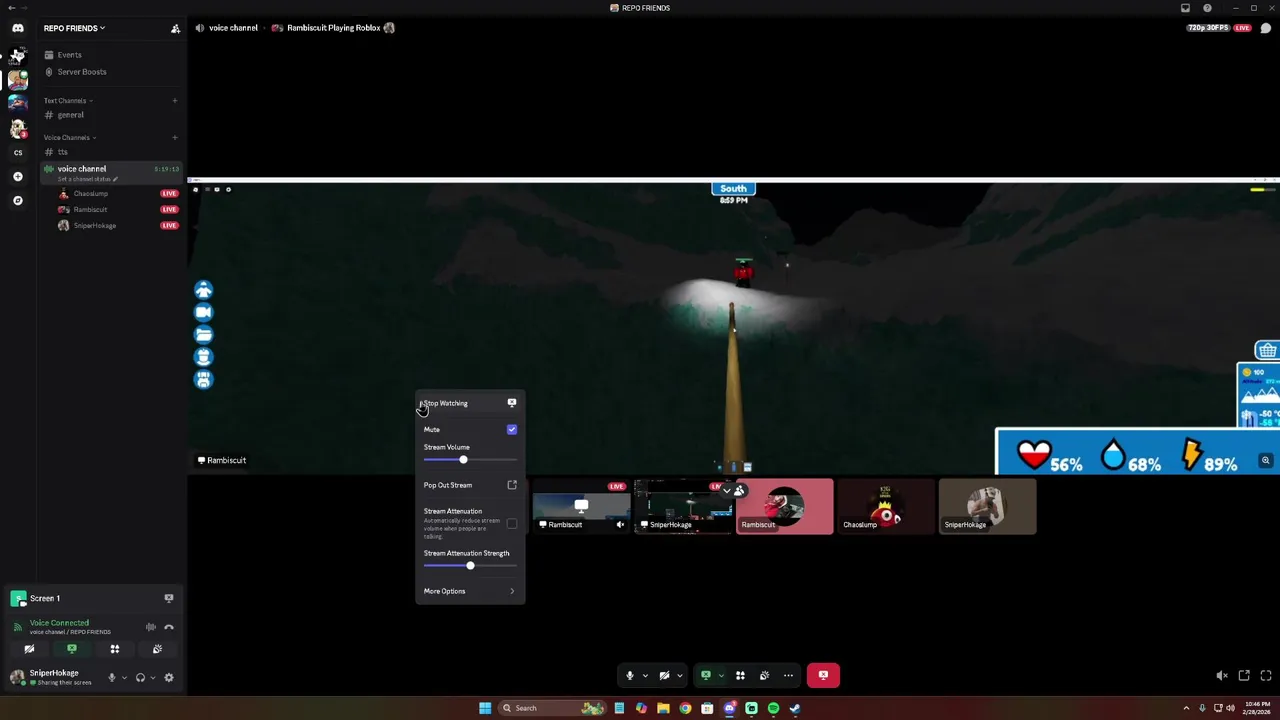1280x720 pixels.
Task: Open the CS server in sidebar
Action: point(18,152)
